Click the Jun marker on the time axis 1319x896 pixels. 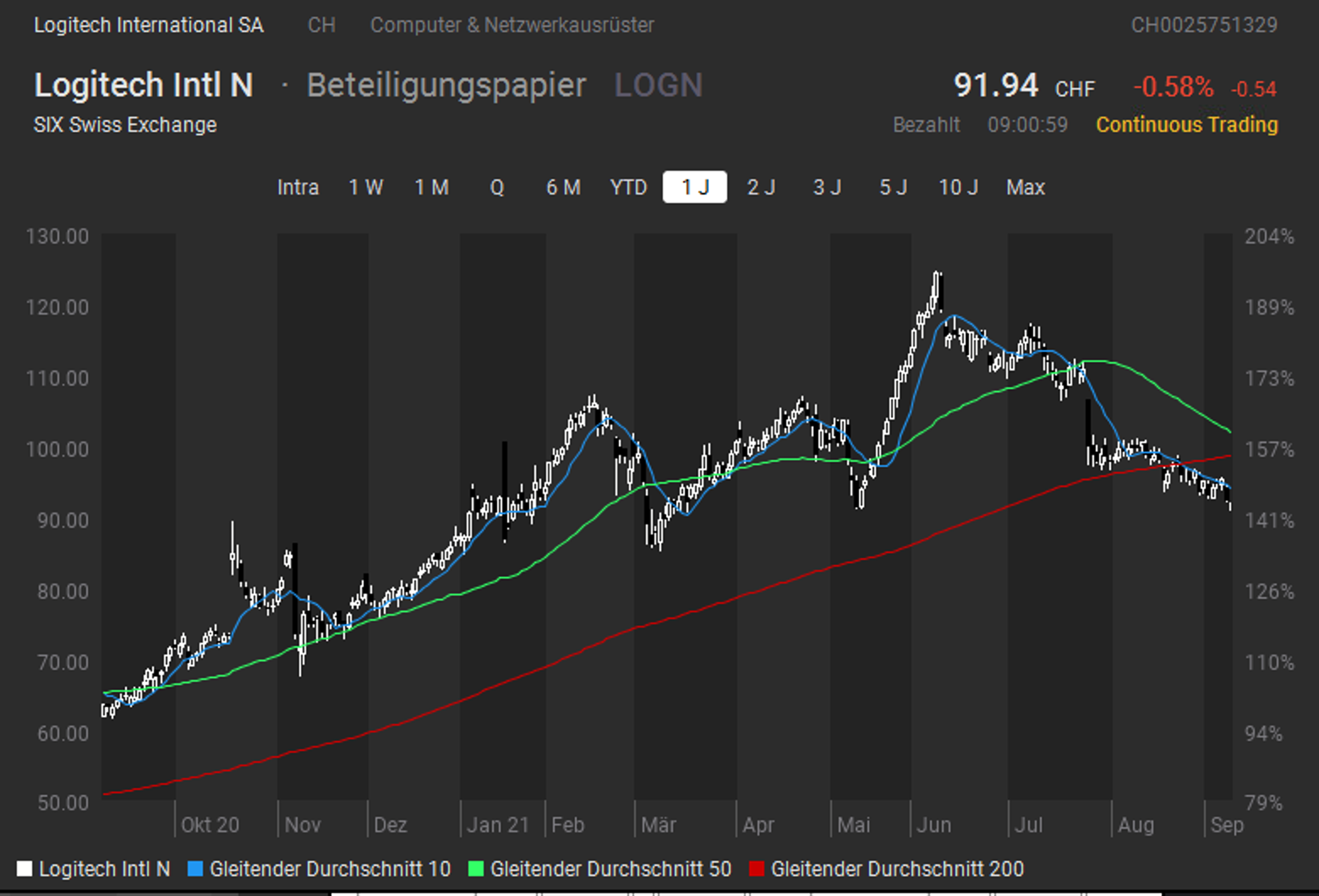coord(934,825)
